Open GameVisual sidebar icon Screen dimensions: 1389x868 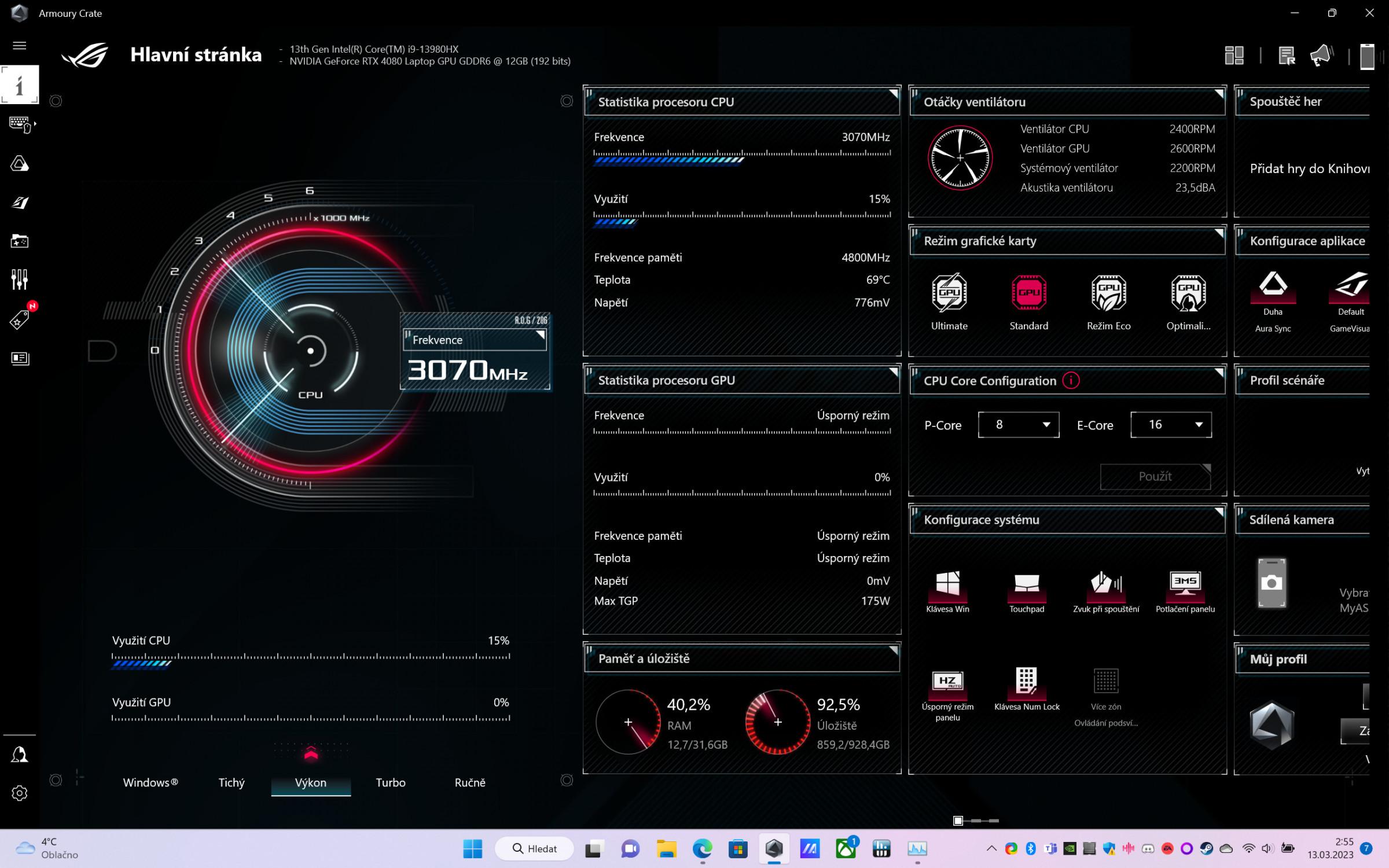point(20,203)
